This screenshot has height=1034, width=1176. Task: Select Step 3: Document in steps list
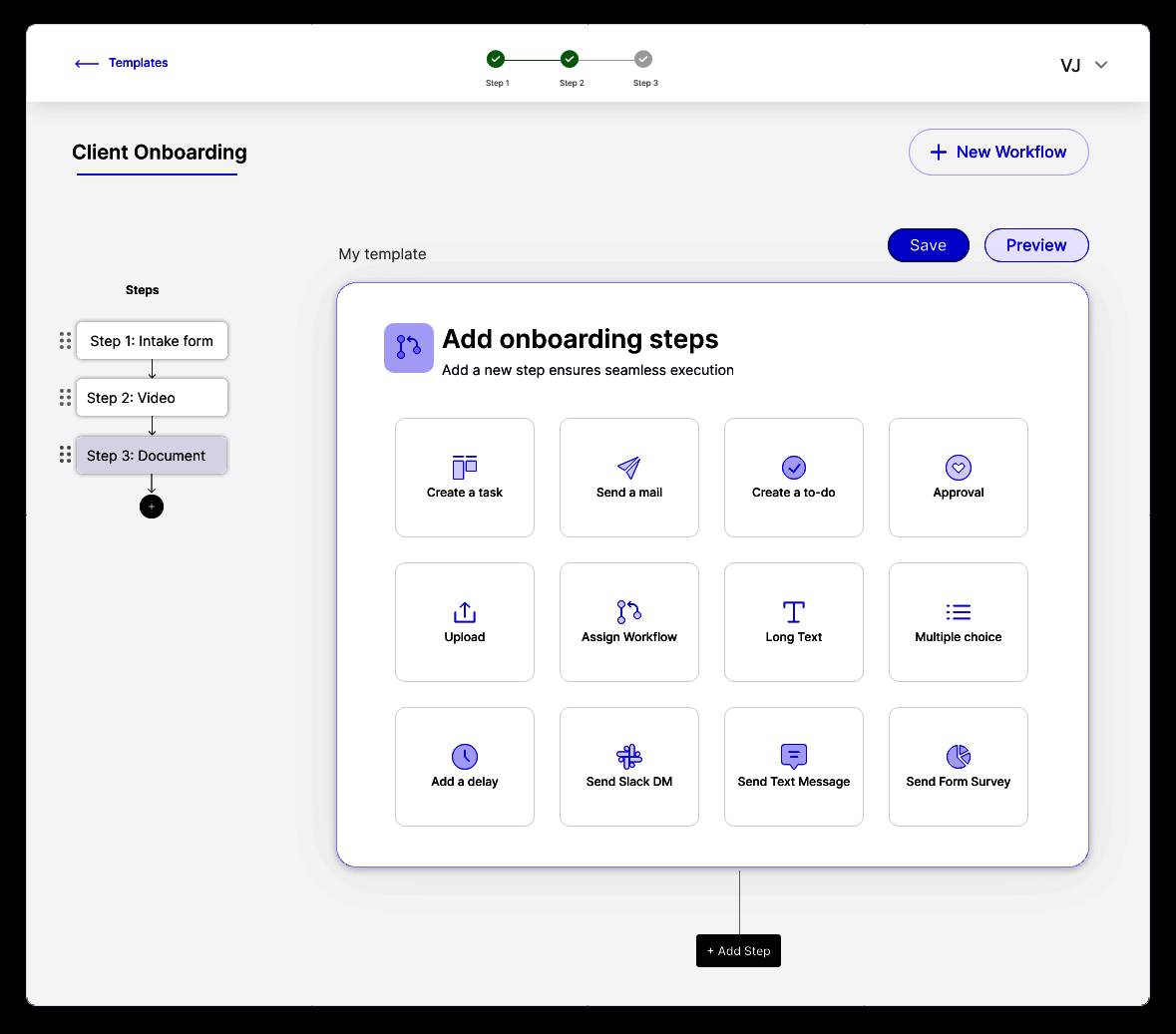click(152, 455)
